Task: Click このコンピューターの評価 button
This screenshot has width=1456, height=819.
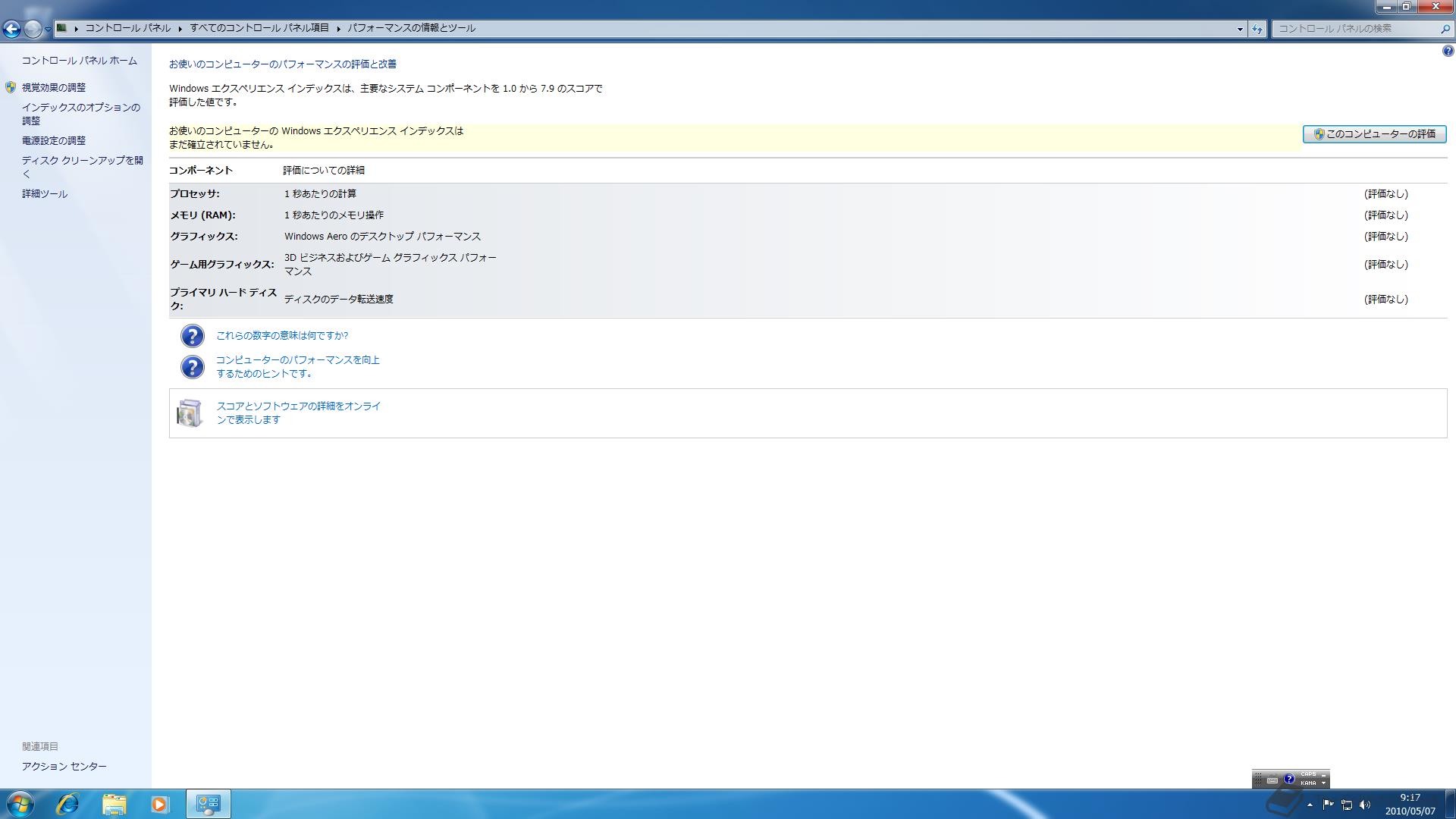Action: coord(1374,134)
